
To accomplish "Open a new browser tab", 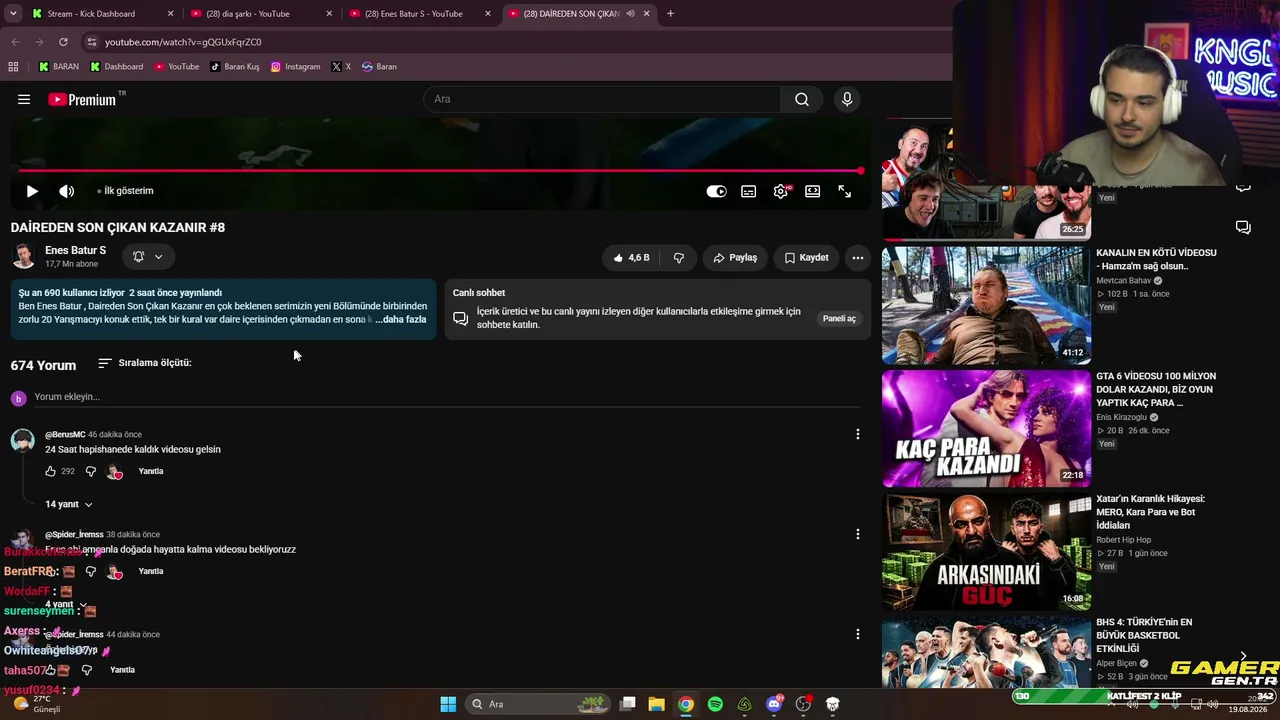I will [670, 14].
